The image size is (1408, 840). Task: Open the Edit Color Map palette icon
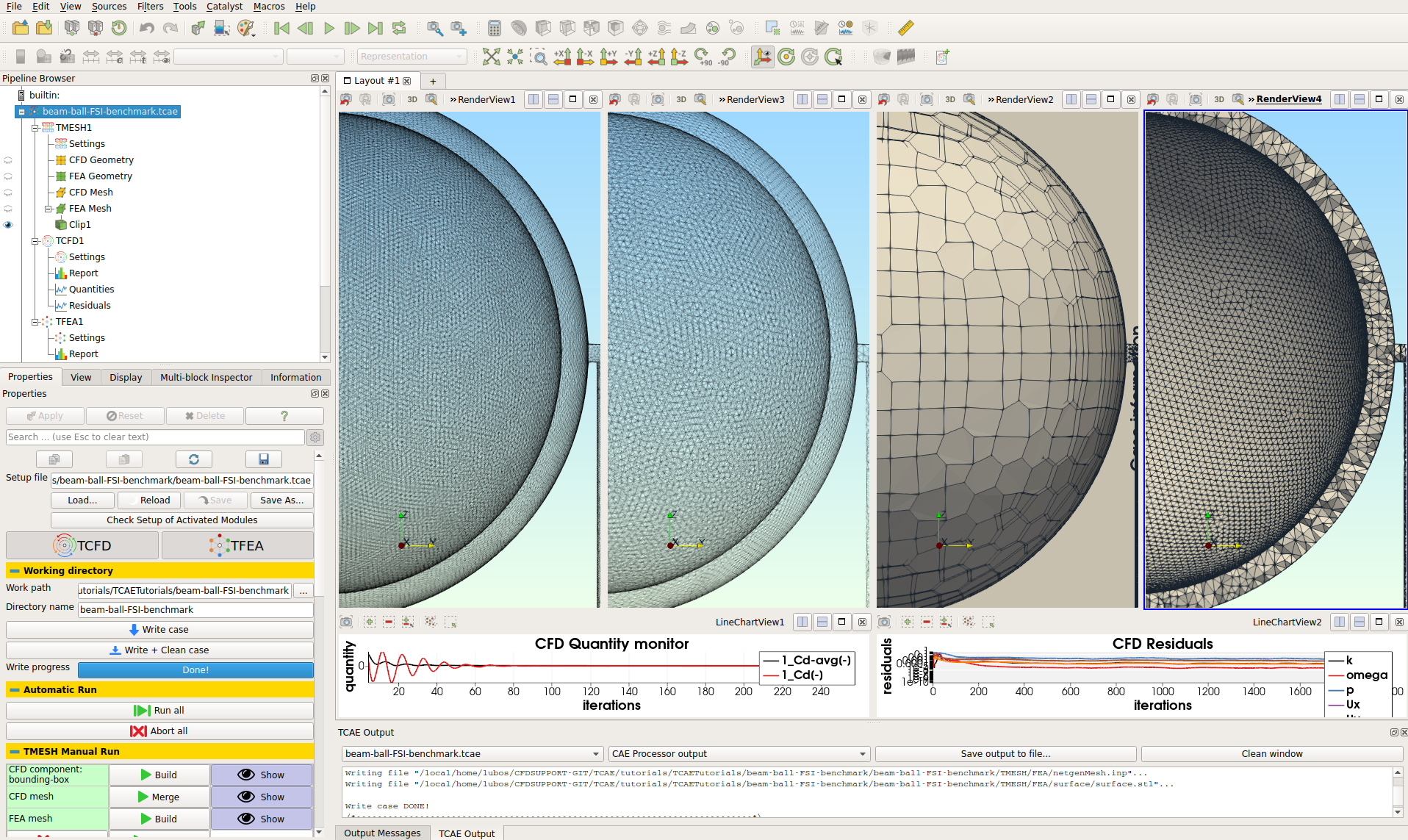[x=245, y=29]
